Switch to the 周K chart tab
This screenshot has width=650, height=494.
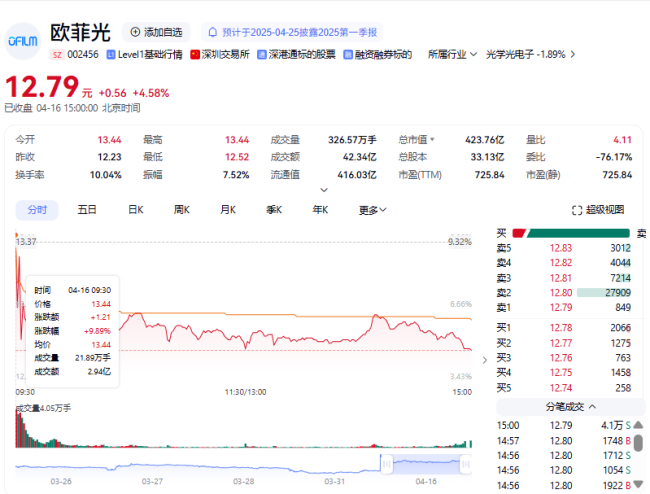(x=182, y=210)
